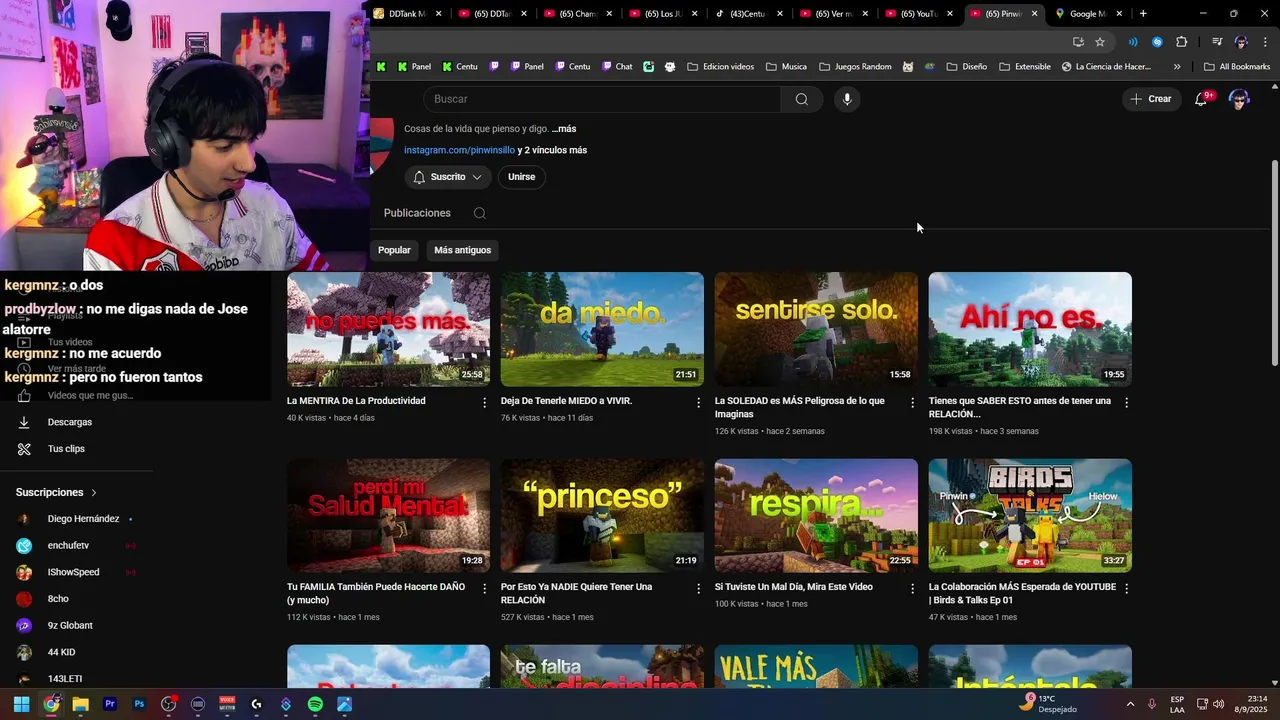The width and height of the screenshot is (1280, 720).
Task: Click Crear button
Action: (x=1151, y=99)
